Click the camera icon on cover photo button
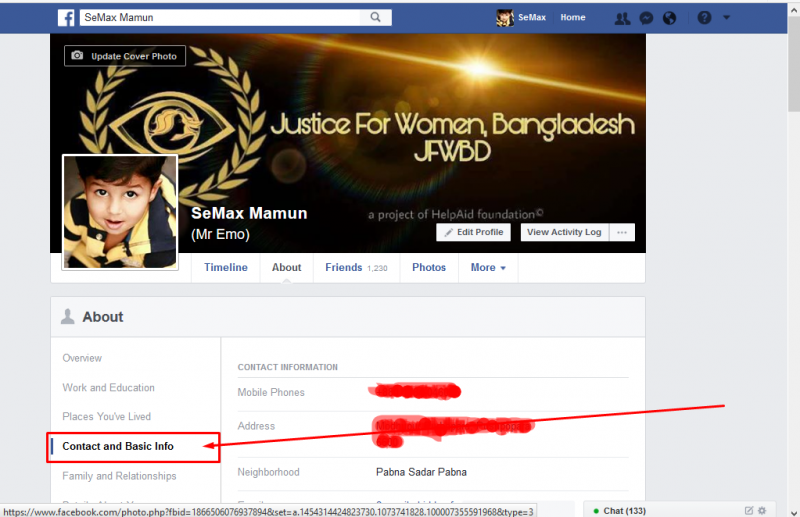 [77, 55]
